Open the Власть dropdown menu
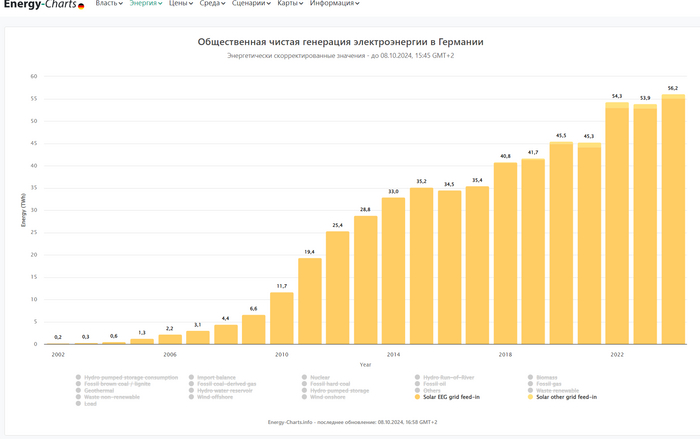700x439 pixels. pos(109,3)
